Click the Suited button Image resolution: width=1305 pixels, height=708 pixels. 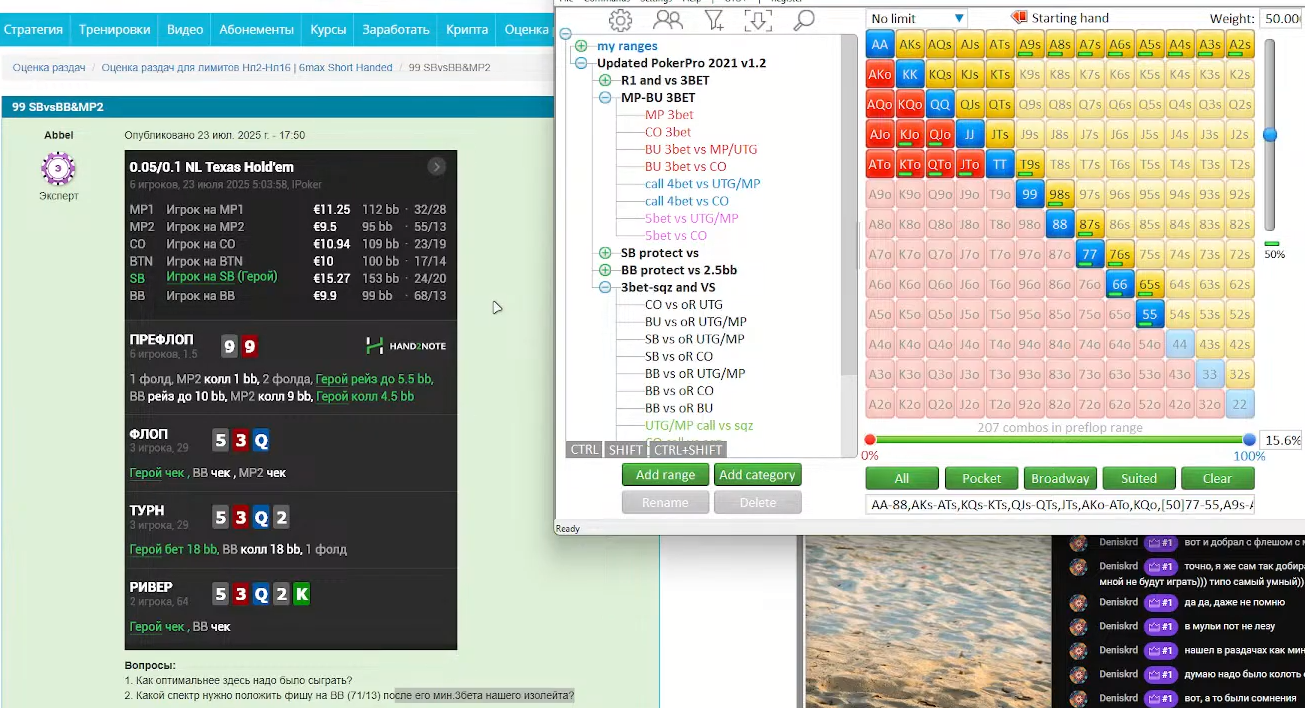[x=1139, y=478]
